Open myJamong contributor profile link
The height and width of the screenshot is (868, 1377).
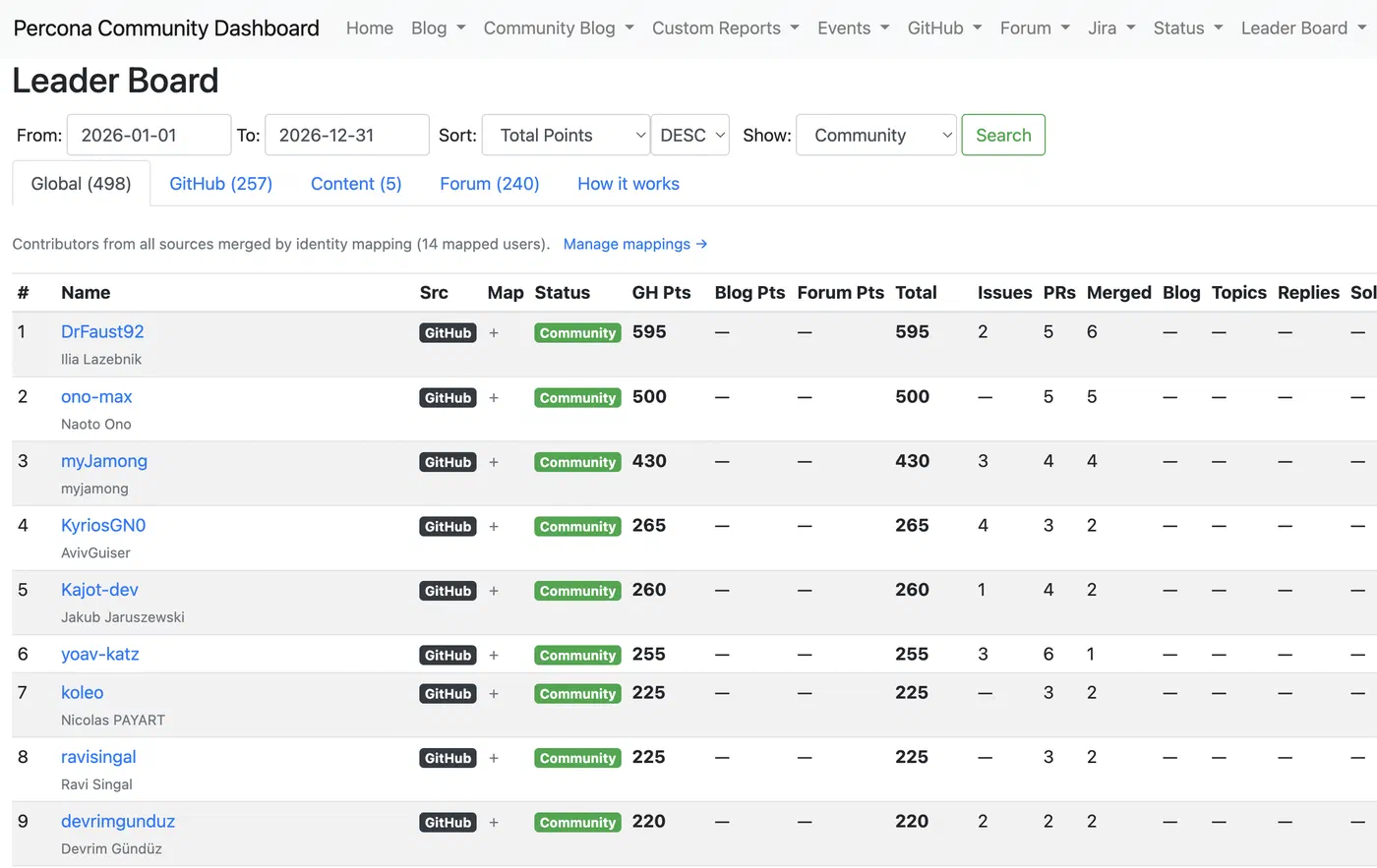pyautogui.click(x=104, y=461)
